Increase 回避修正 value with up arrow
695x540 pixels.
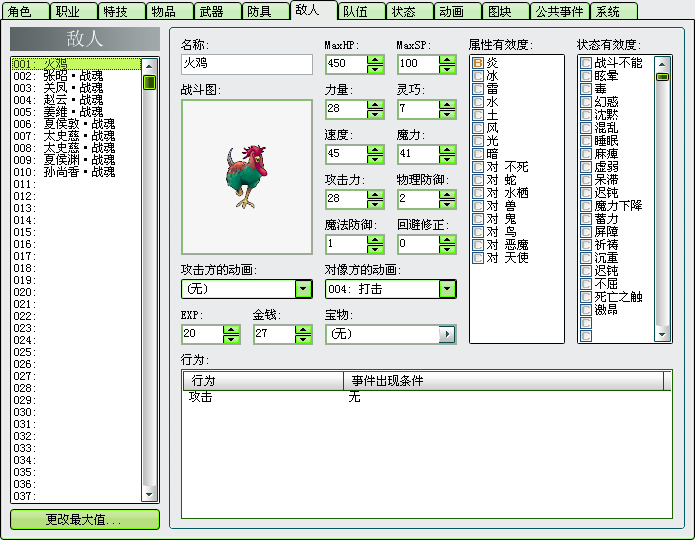[447, 240]
